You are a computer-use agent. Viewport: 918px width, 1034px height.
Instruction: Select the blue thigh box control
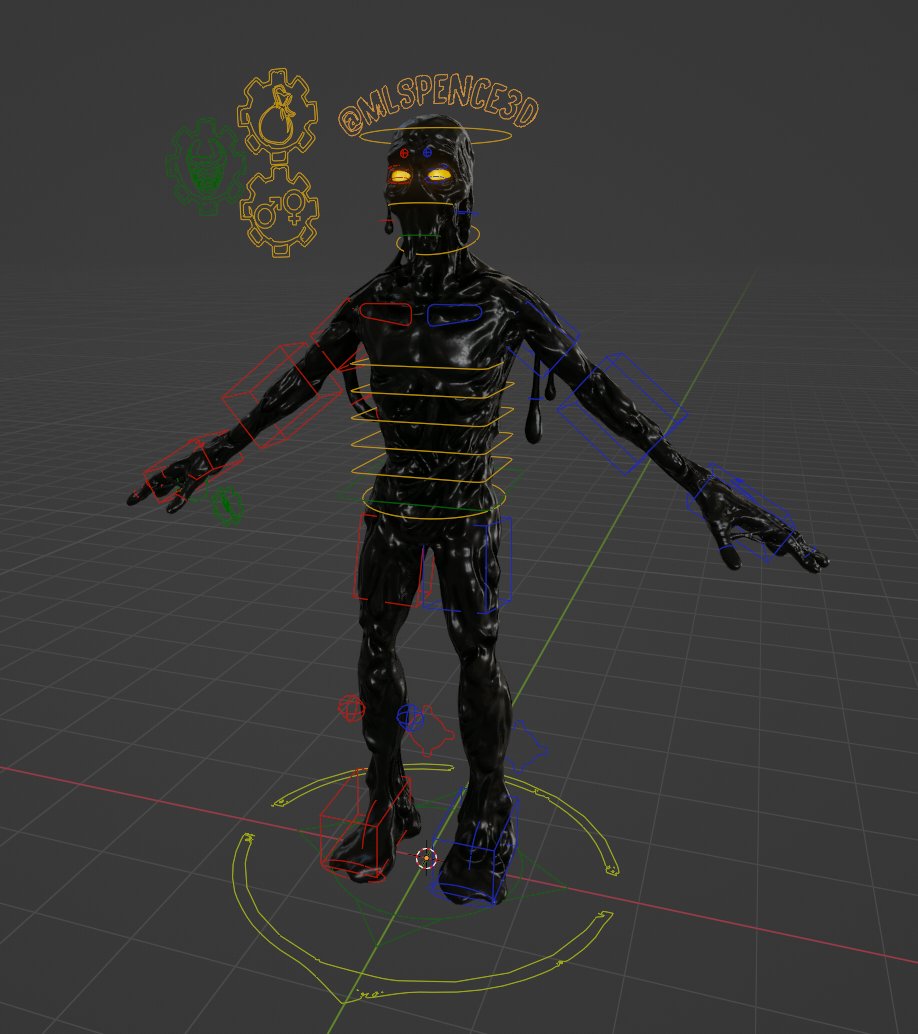(468, 564)
